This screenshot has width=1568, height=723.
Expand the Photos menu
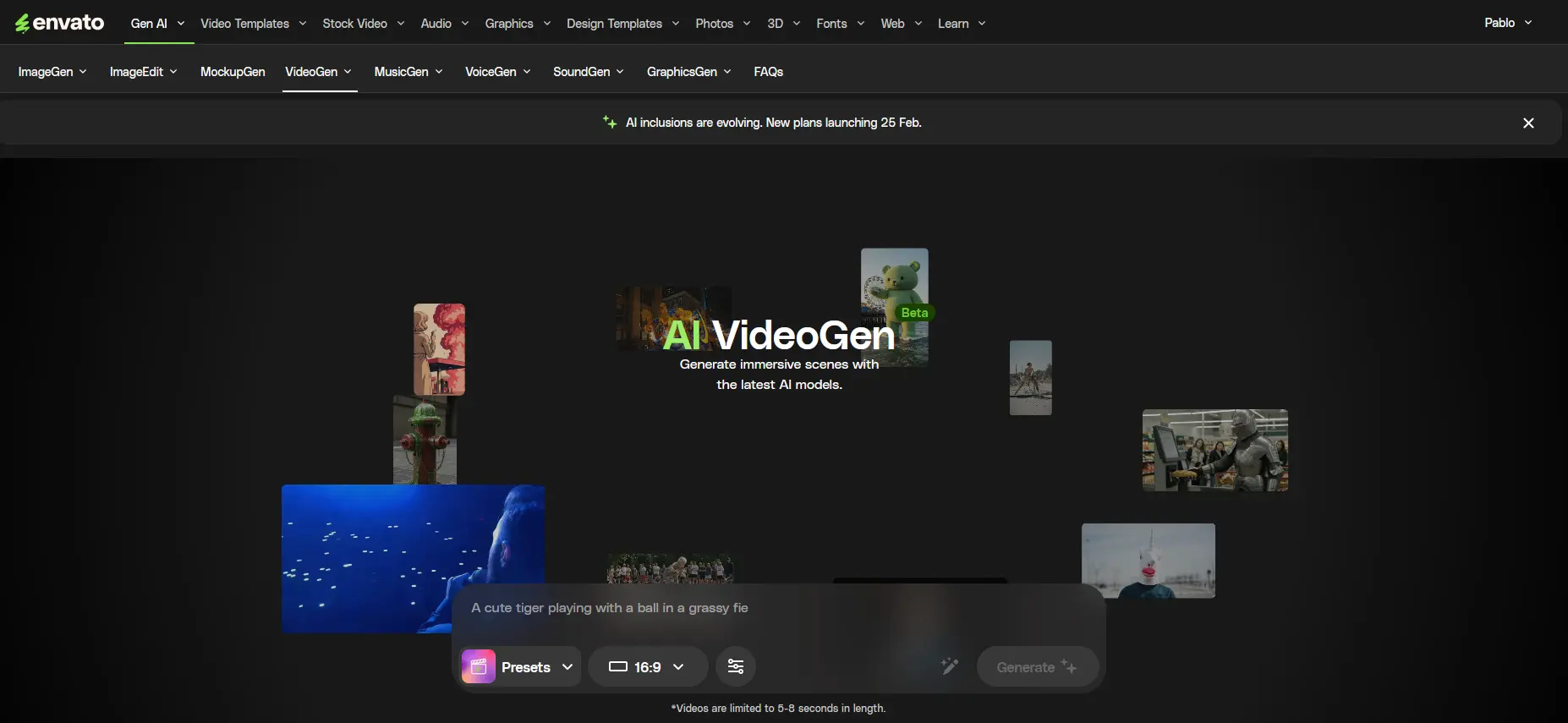(x=722, y=24)
